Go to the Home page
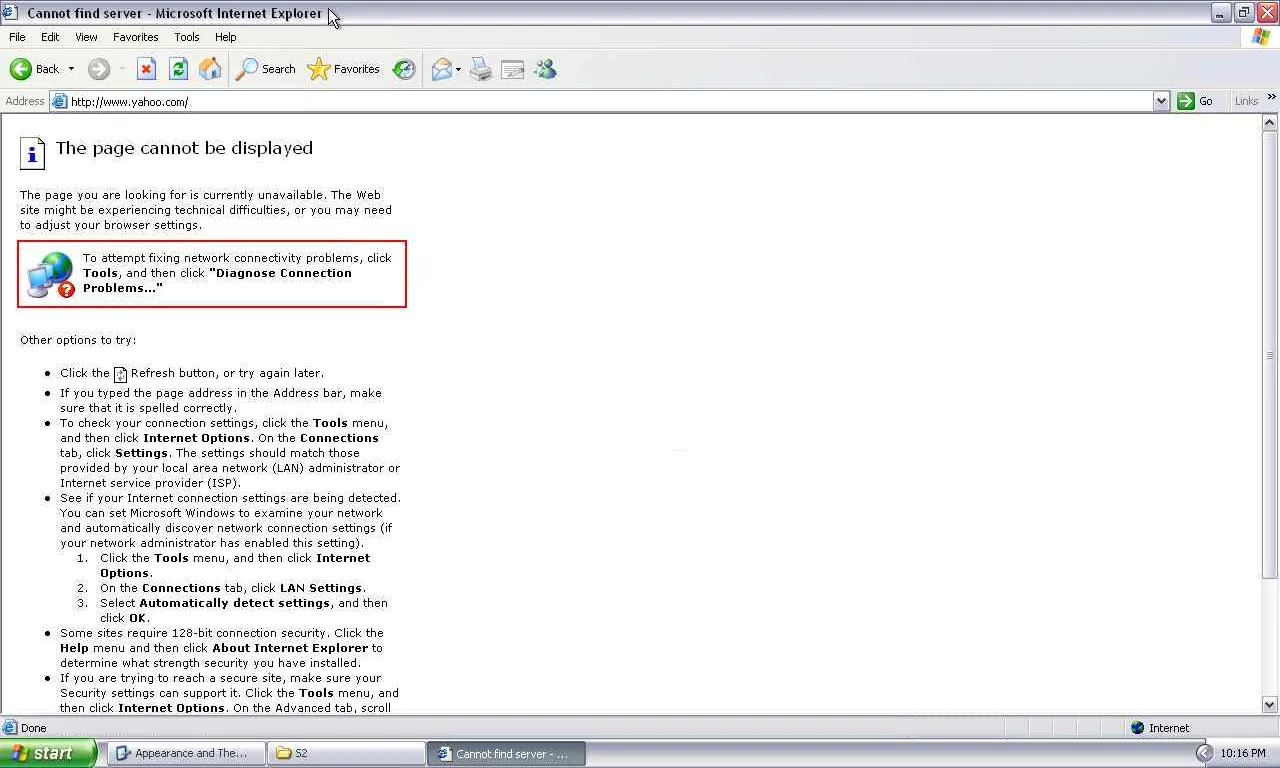This screenshot has width=1280, height=768. point(210,69)
